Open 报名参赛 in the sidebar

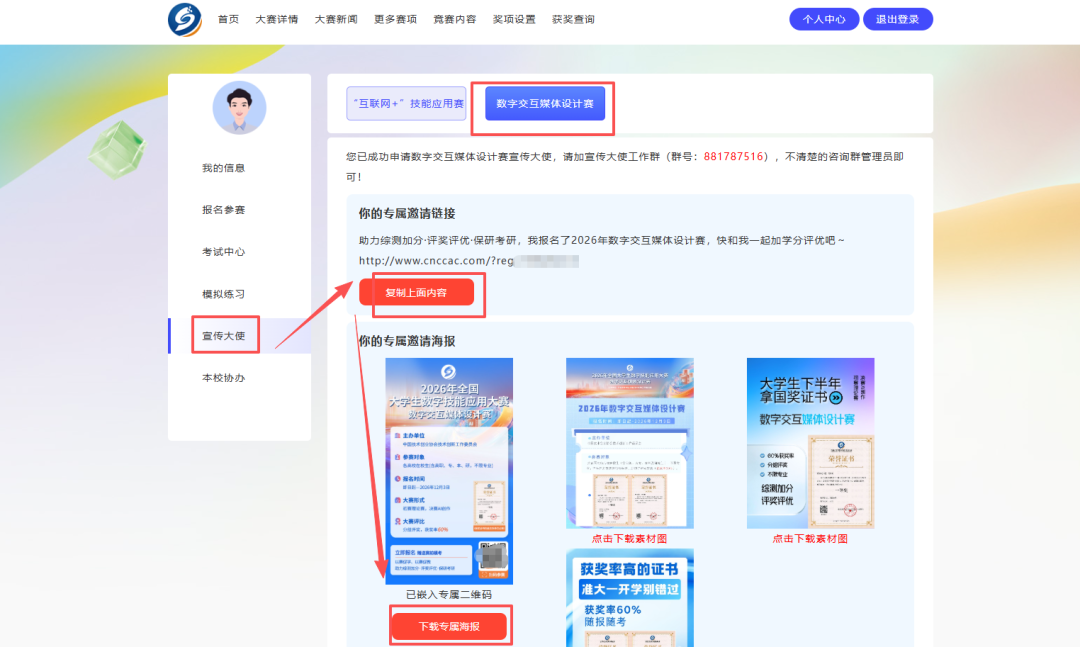point(223,210)
